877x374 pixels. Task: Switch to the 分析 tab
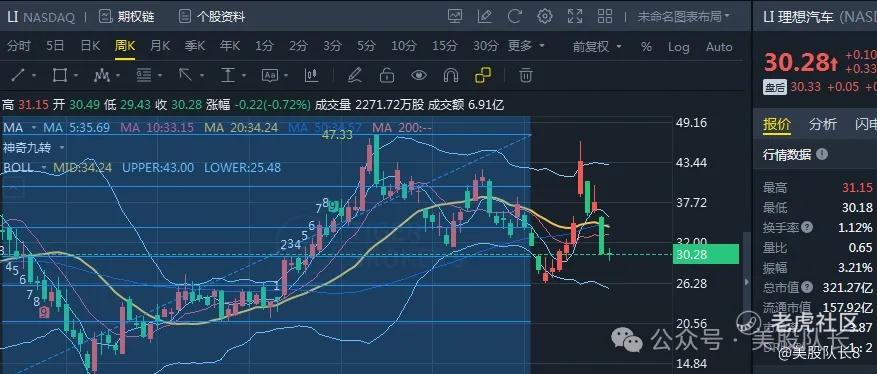(823, 124)
